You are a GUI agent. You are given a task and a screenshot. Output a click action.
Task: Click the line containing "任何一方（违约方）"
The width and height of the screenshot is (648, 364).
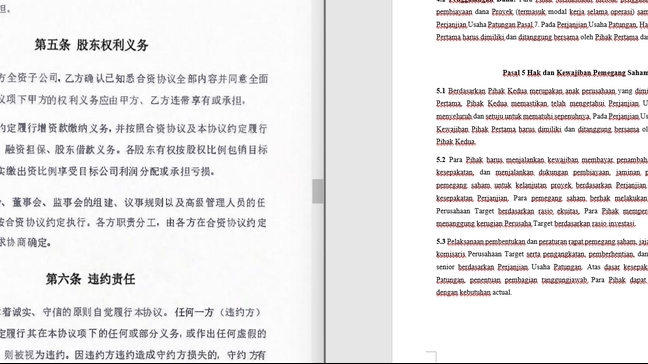tap(131, 312)
